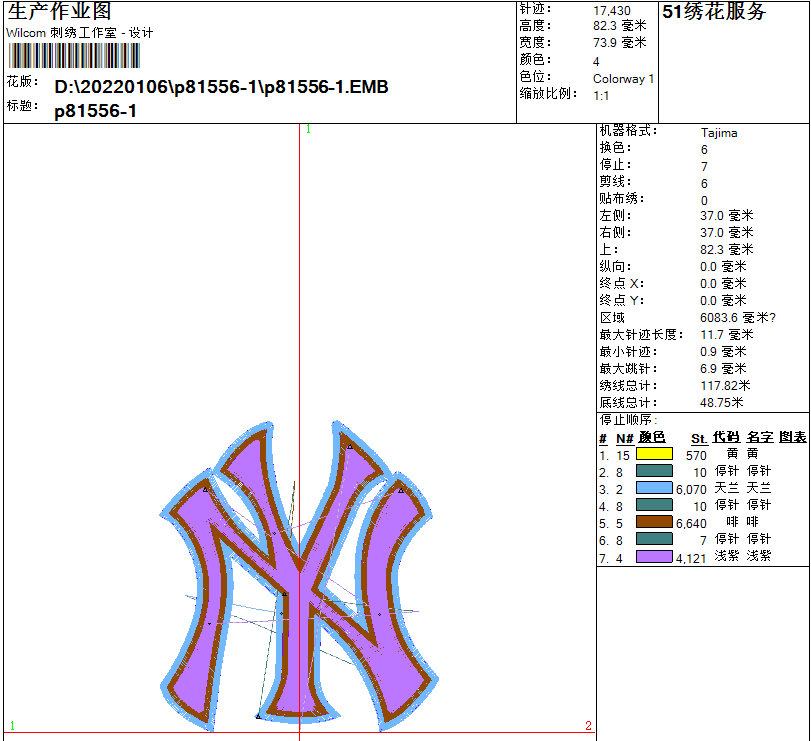Click the stitch count 4,121 in row 7

(691, 558)
